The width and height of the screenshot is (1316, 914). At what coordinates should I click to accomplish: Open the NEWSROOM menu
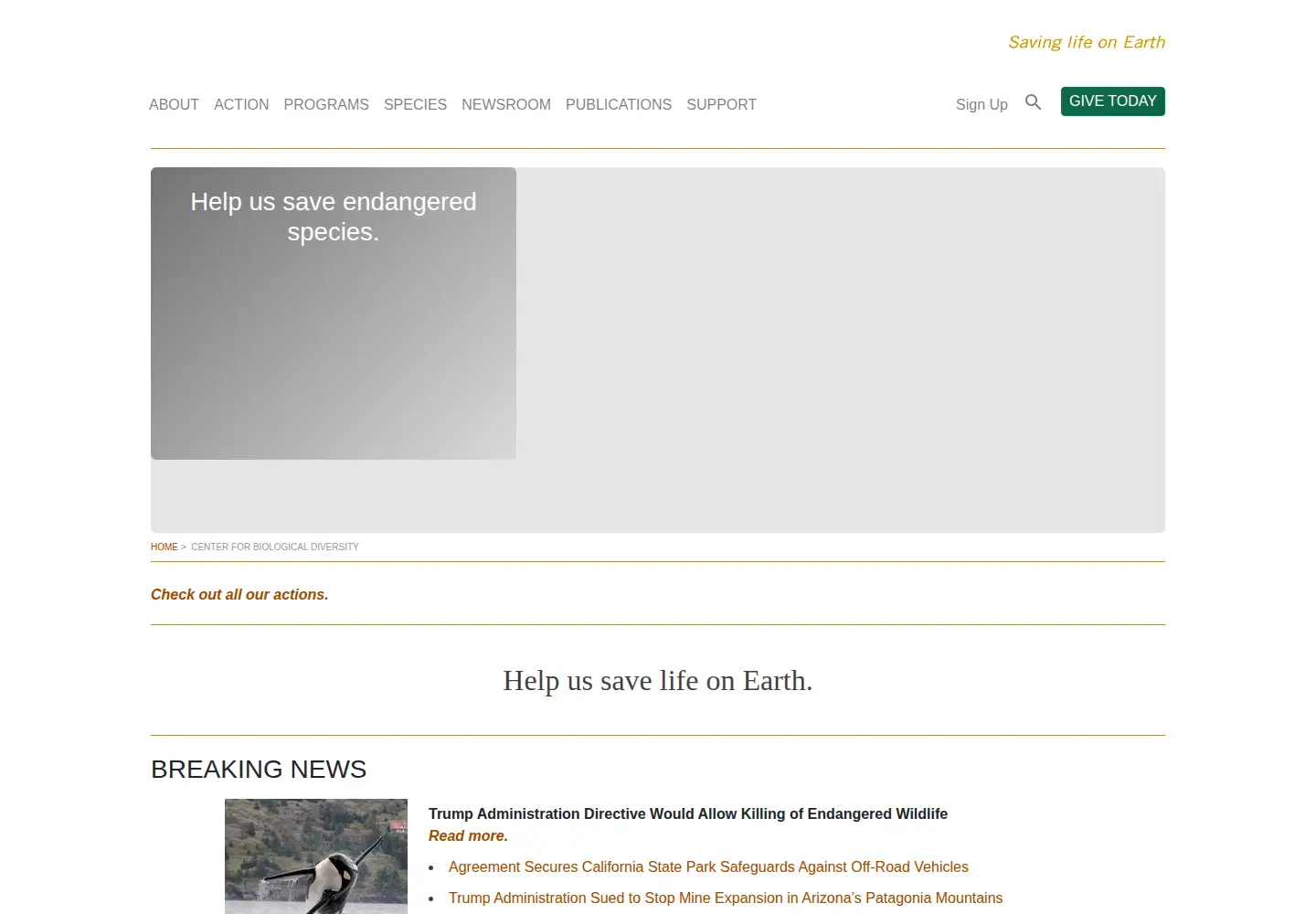click(x=506, y=104)
